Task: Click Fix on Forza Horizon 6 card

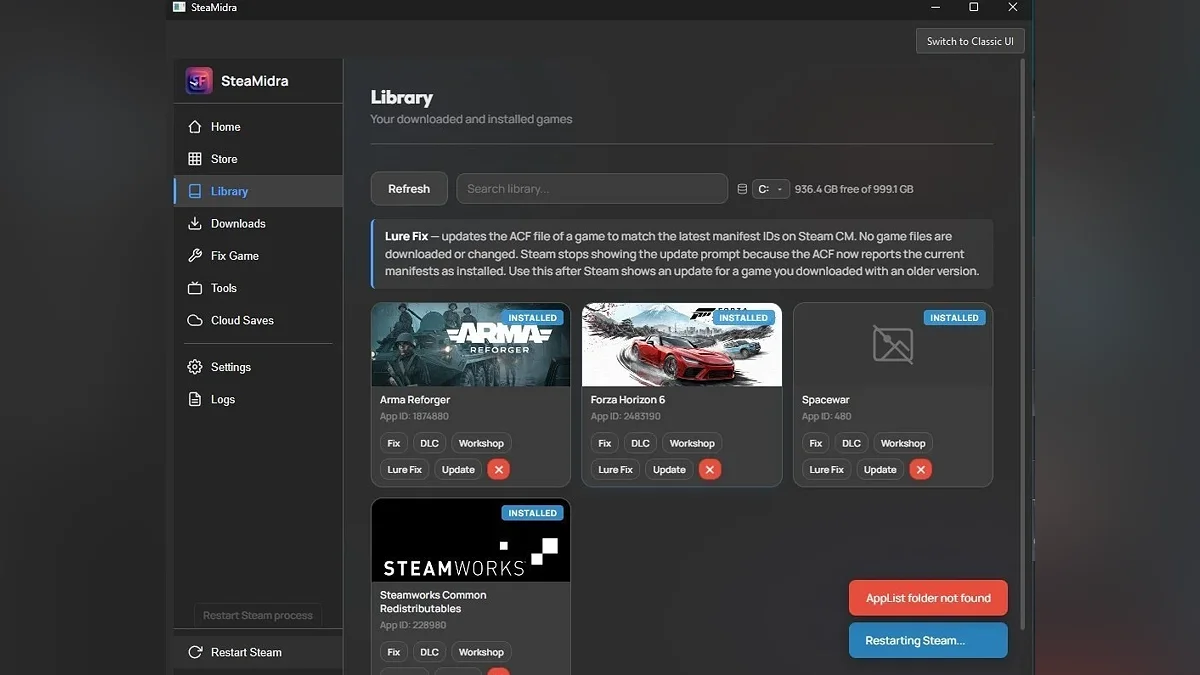Action: pos(605,443)
